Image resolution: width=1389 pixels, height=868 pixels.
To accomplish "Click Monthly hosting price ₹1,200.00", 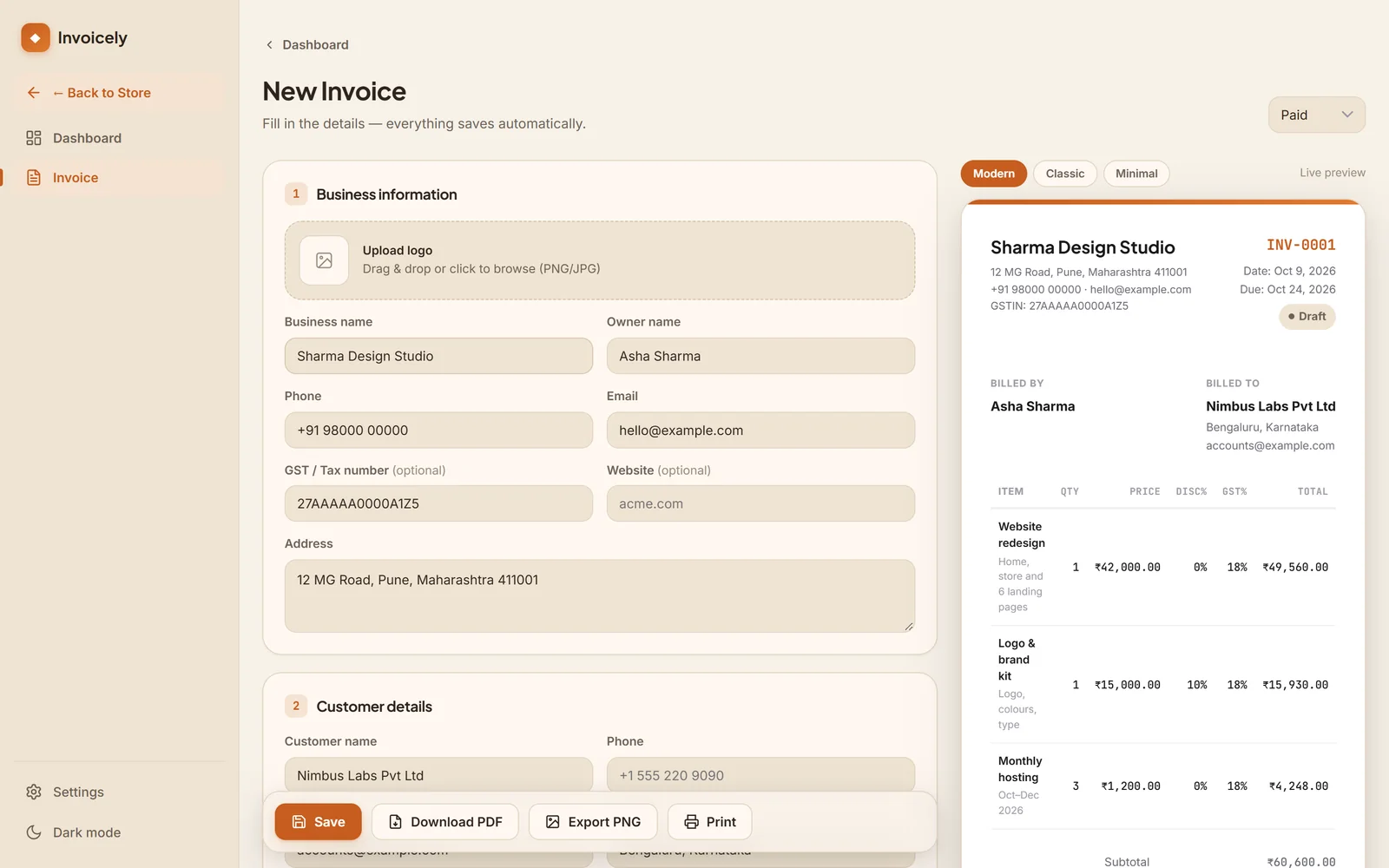I will (1130, 786).
